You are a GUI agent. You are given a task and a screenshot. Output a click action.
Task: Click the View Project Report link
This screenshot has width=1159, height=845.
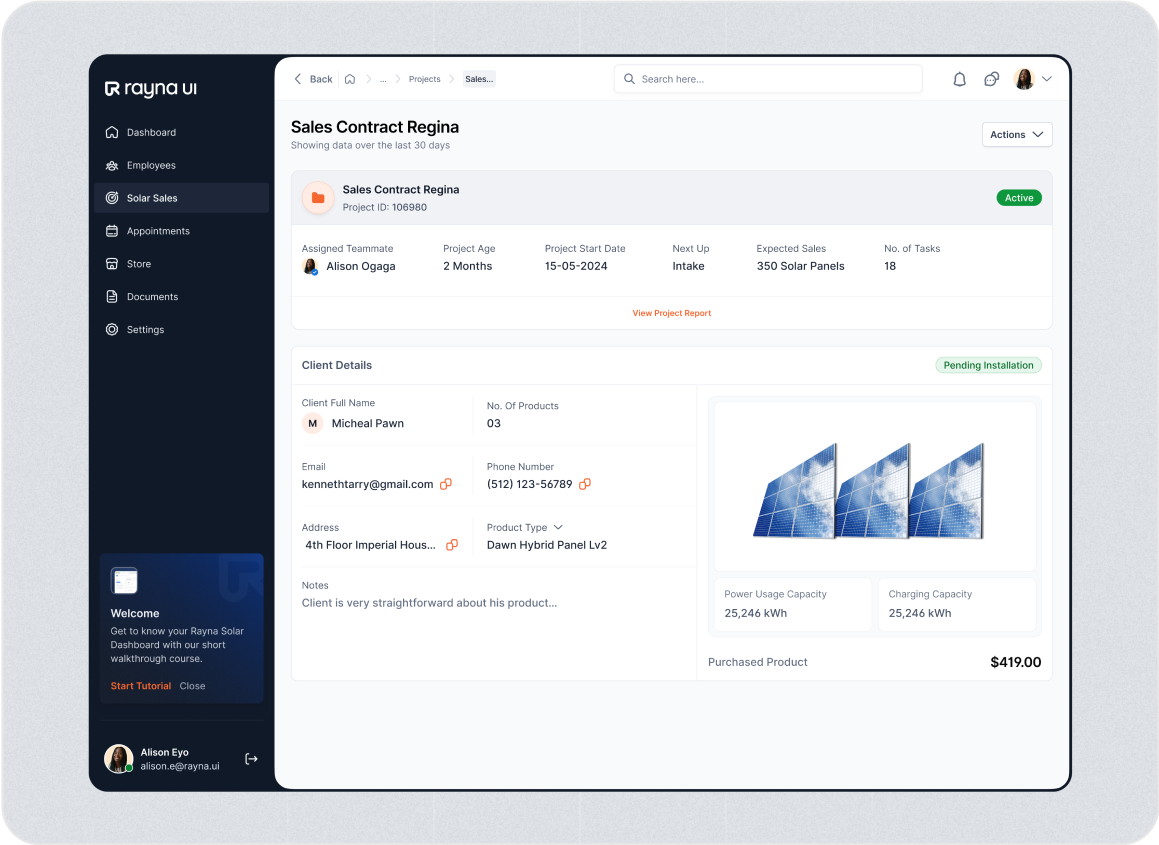click(x=671, y=313)
